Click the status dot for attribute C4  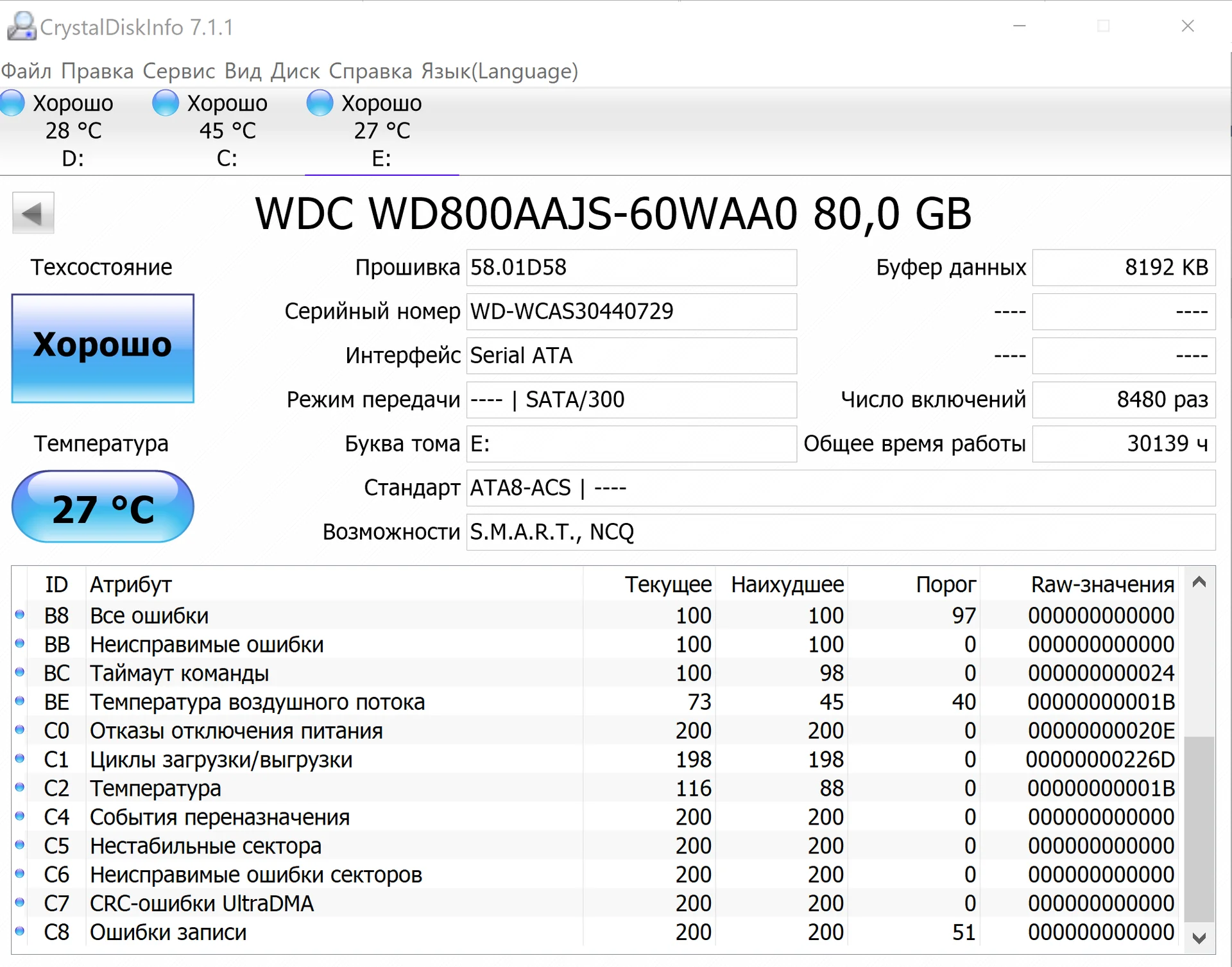coord(20,816)
